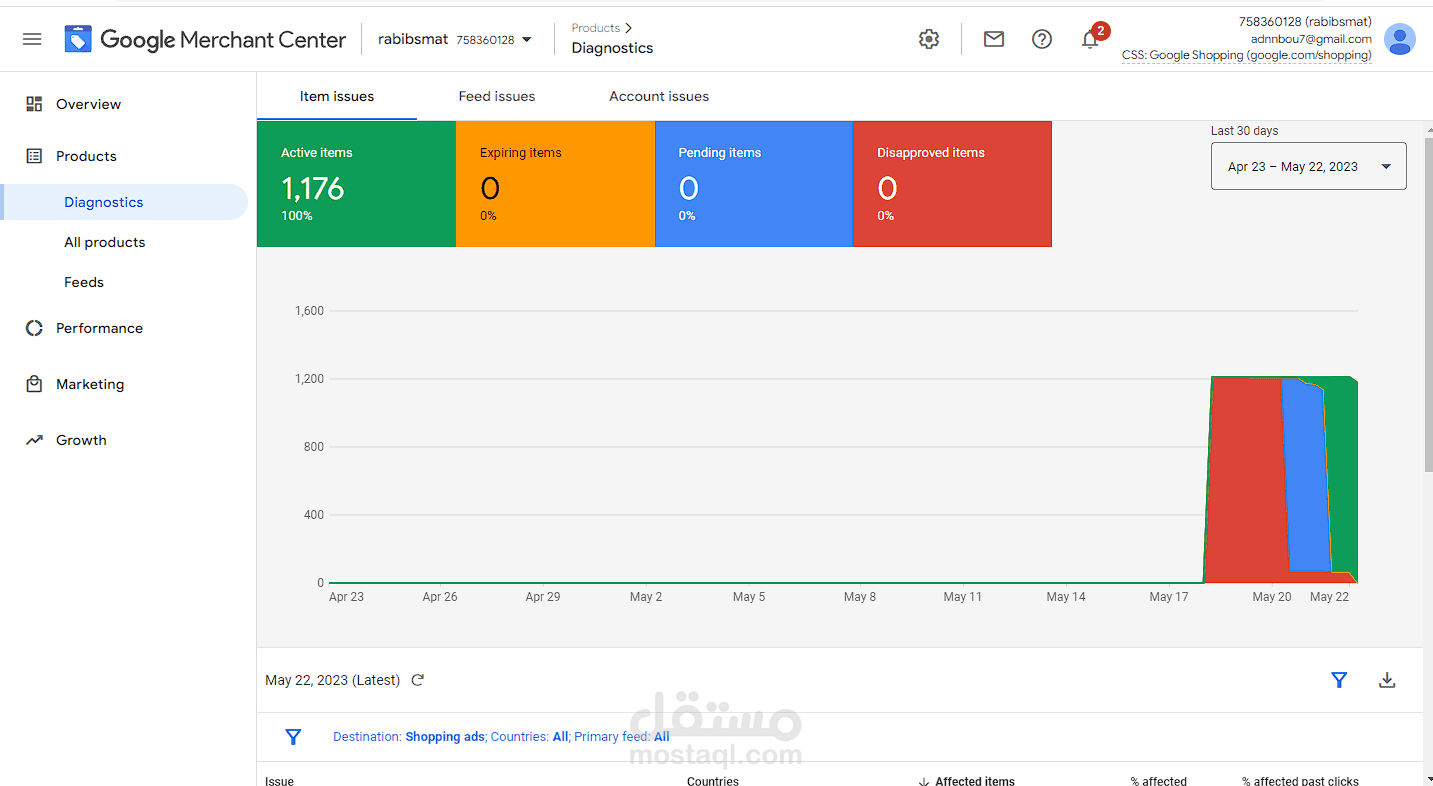Open the filter icon beside download
The image size is (1433, 786).
coord(1339,680)
